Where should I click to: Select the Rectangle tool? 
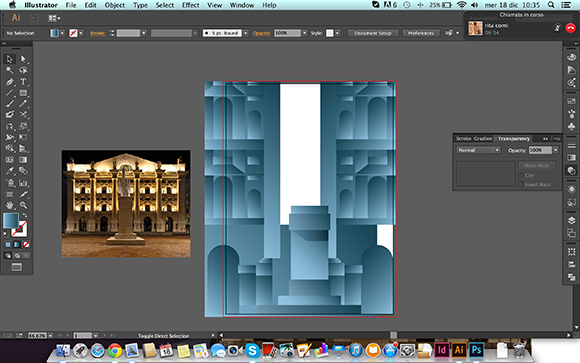[23, 93]
